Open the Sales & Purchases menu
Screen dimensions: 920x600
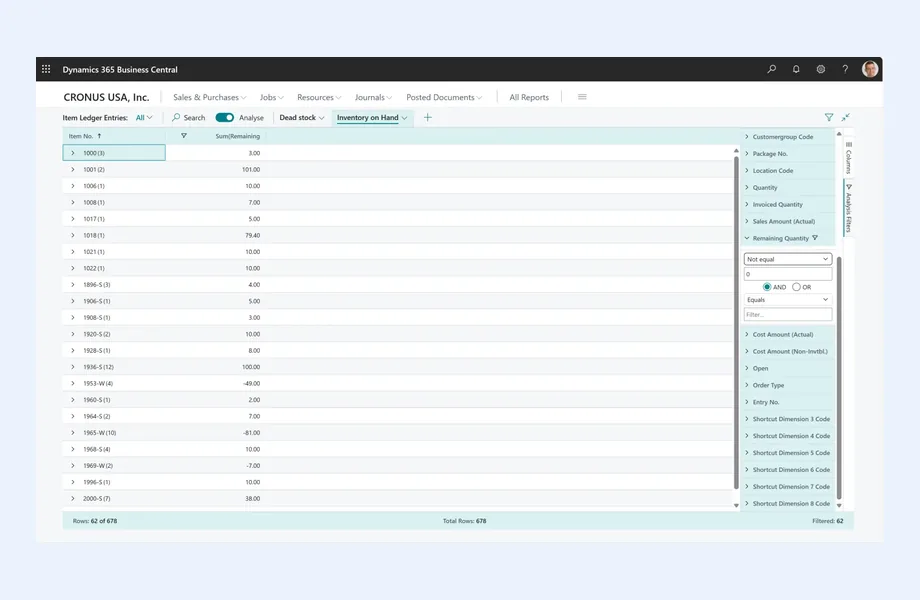pyautogui.click(x=209, y=97)
